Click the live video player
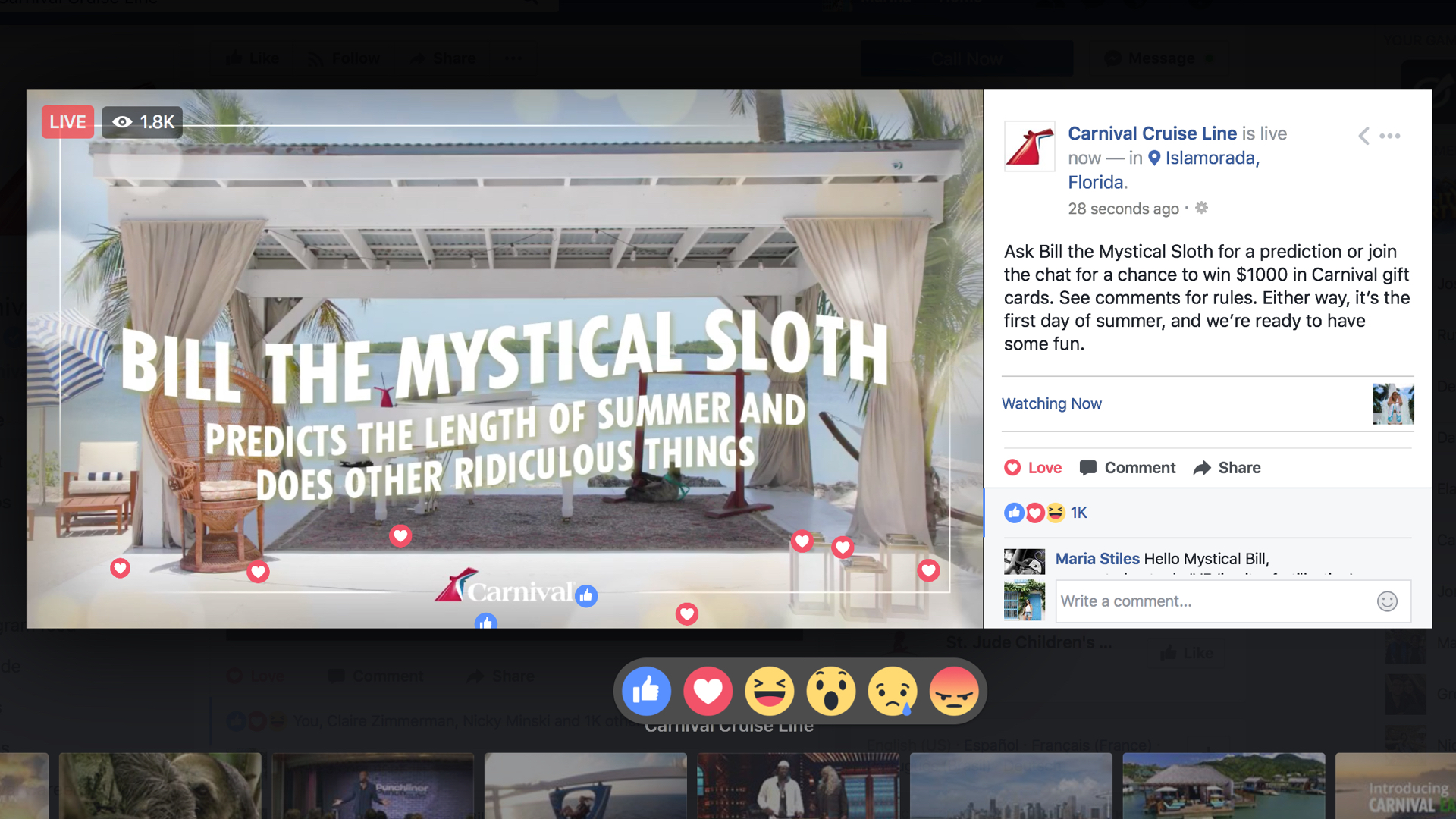This screenshot has height=819, width=1456. coord(505,359)
